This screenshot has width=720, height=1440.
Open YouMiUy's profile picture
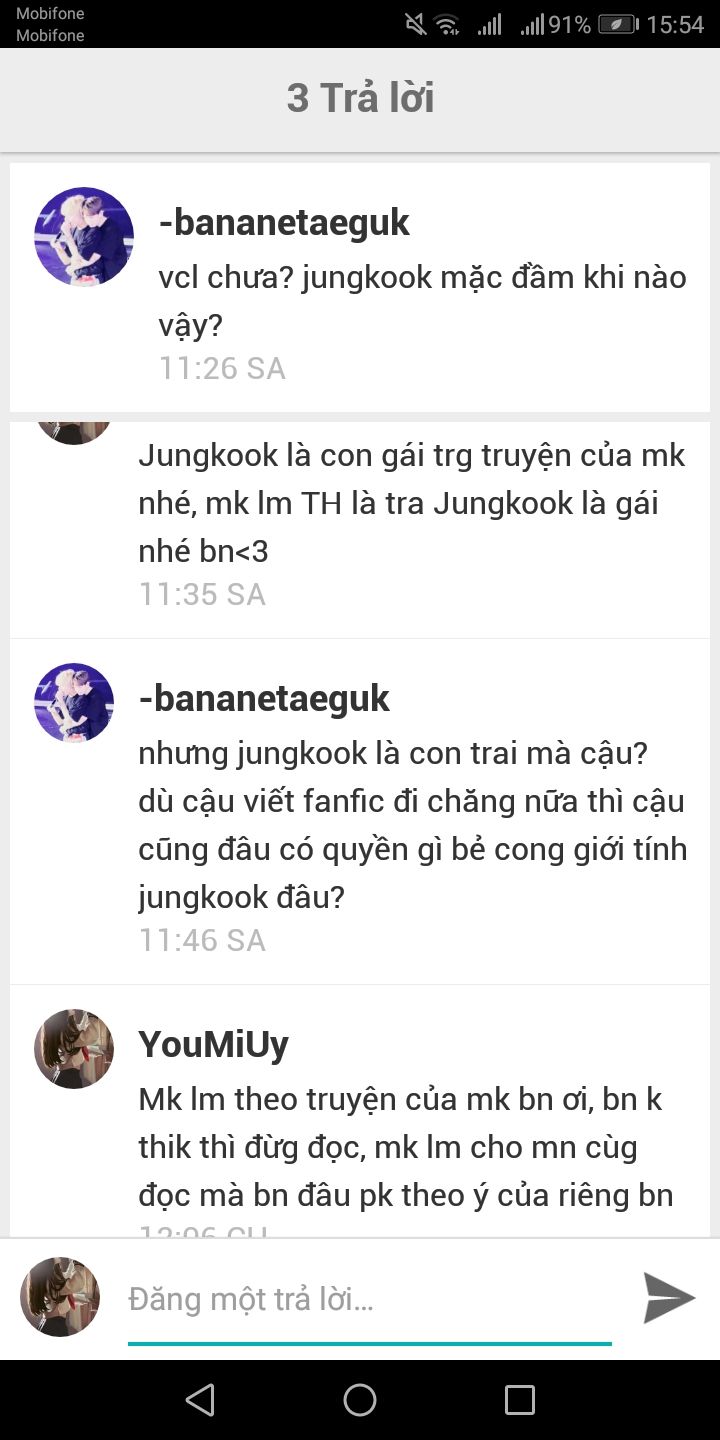(x=74, y=1049)
